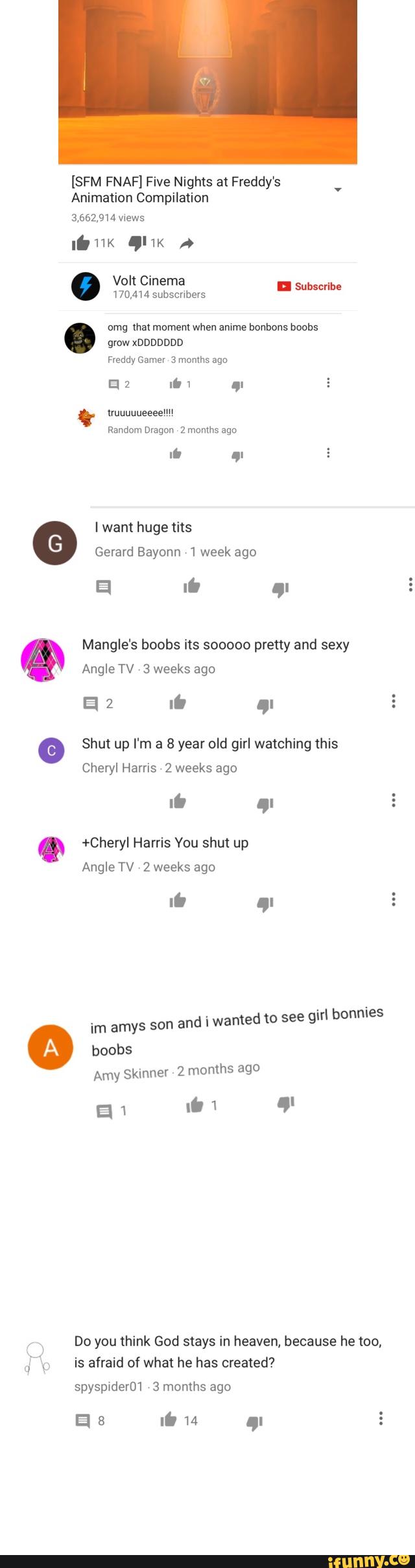This screenshot has width=415, height=1568.
Task: Tap the video player thumbnail
Action: [207, 82]
